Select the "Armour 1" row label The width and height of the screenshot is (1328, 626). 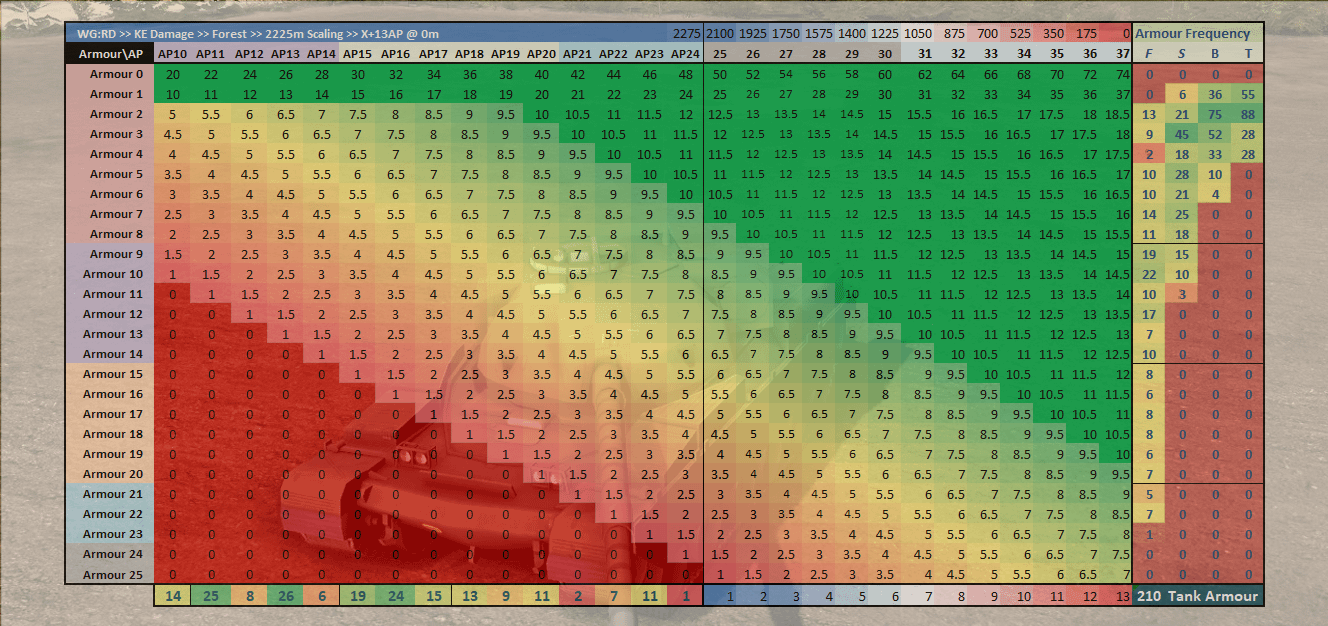(x=110, y=94)
